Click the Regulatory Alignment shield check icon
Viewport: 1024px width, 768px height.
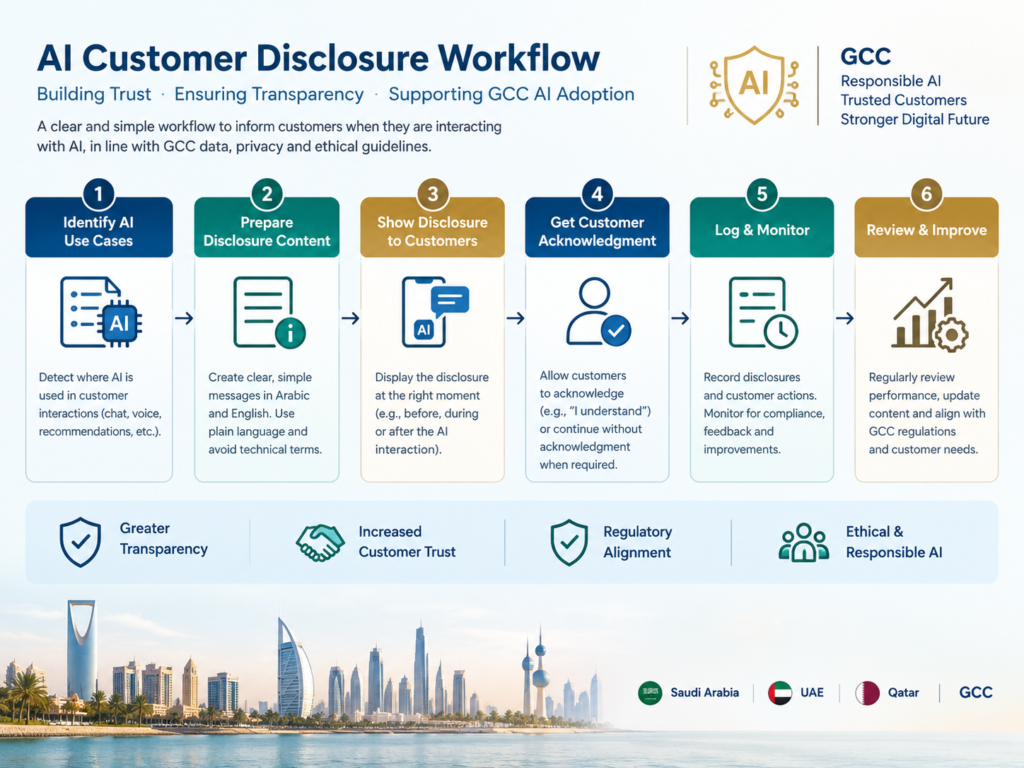pos(569,542)
